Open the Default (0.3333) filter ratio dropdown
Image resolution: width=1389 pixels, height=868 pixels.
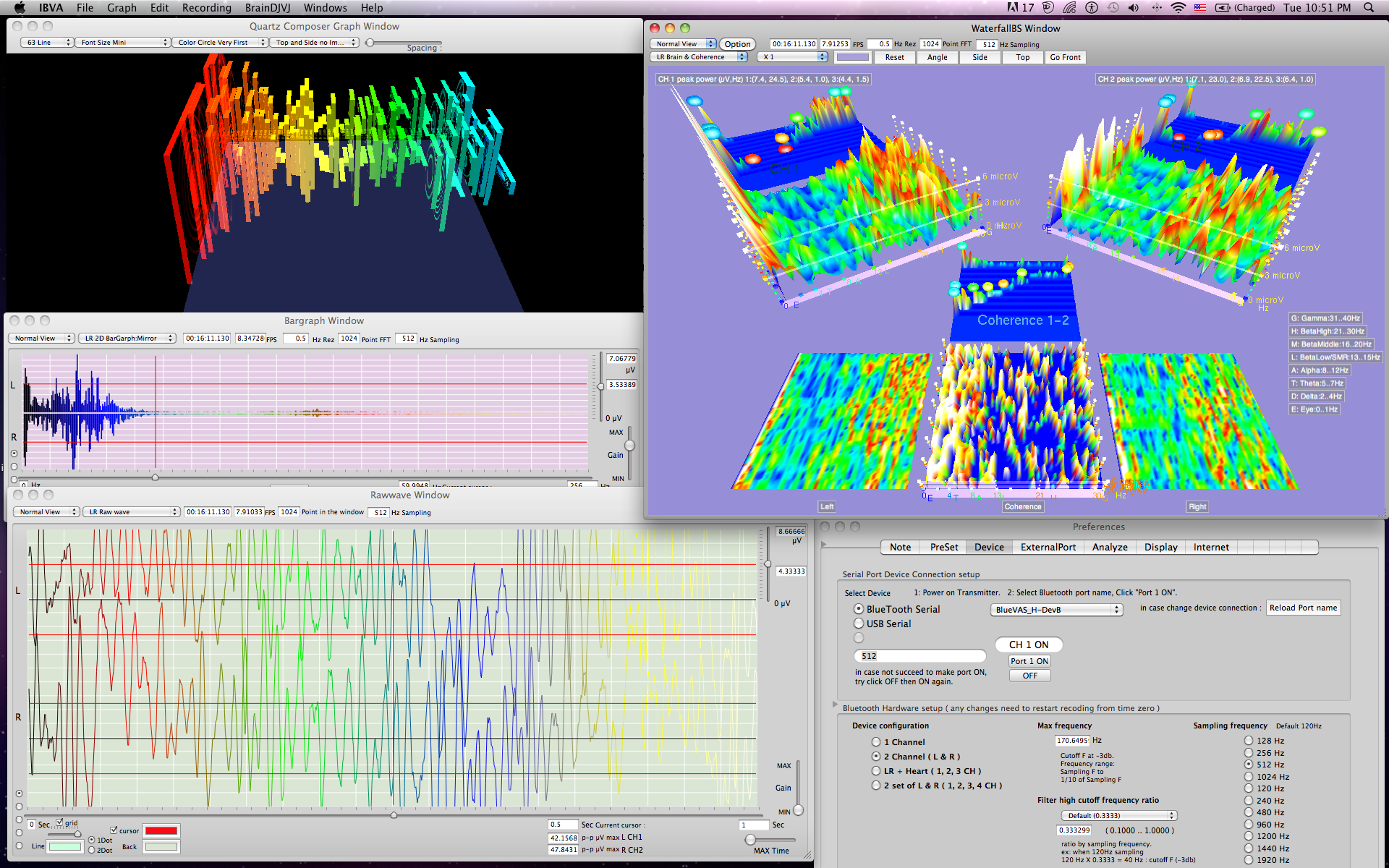coord(1118,816)
